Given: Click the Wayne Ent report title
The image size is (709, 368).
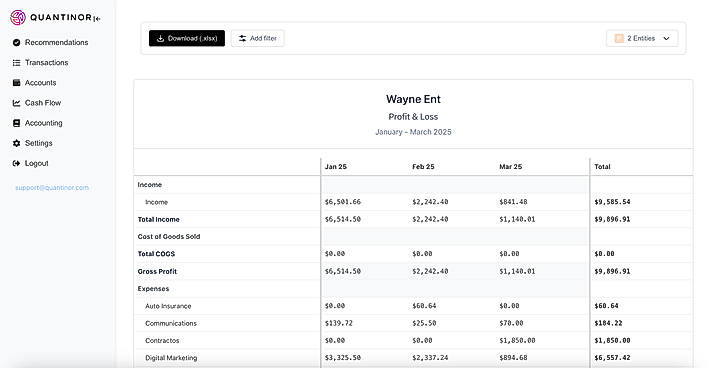Looking at the screenshot, I should pos(413,99).
